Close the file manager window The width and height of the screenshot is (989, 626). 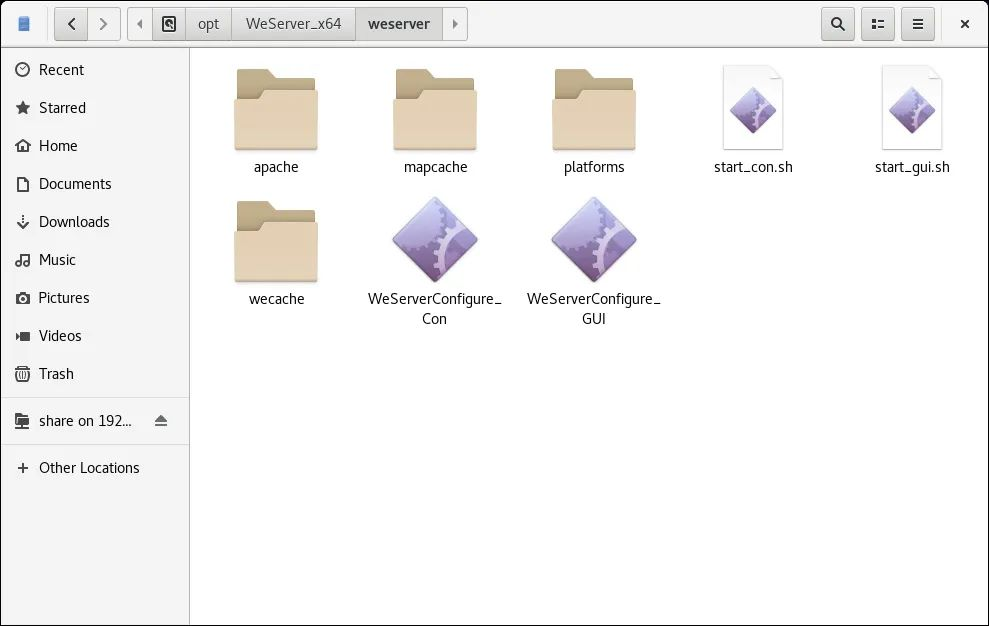964,24
